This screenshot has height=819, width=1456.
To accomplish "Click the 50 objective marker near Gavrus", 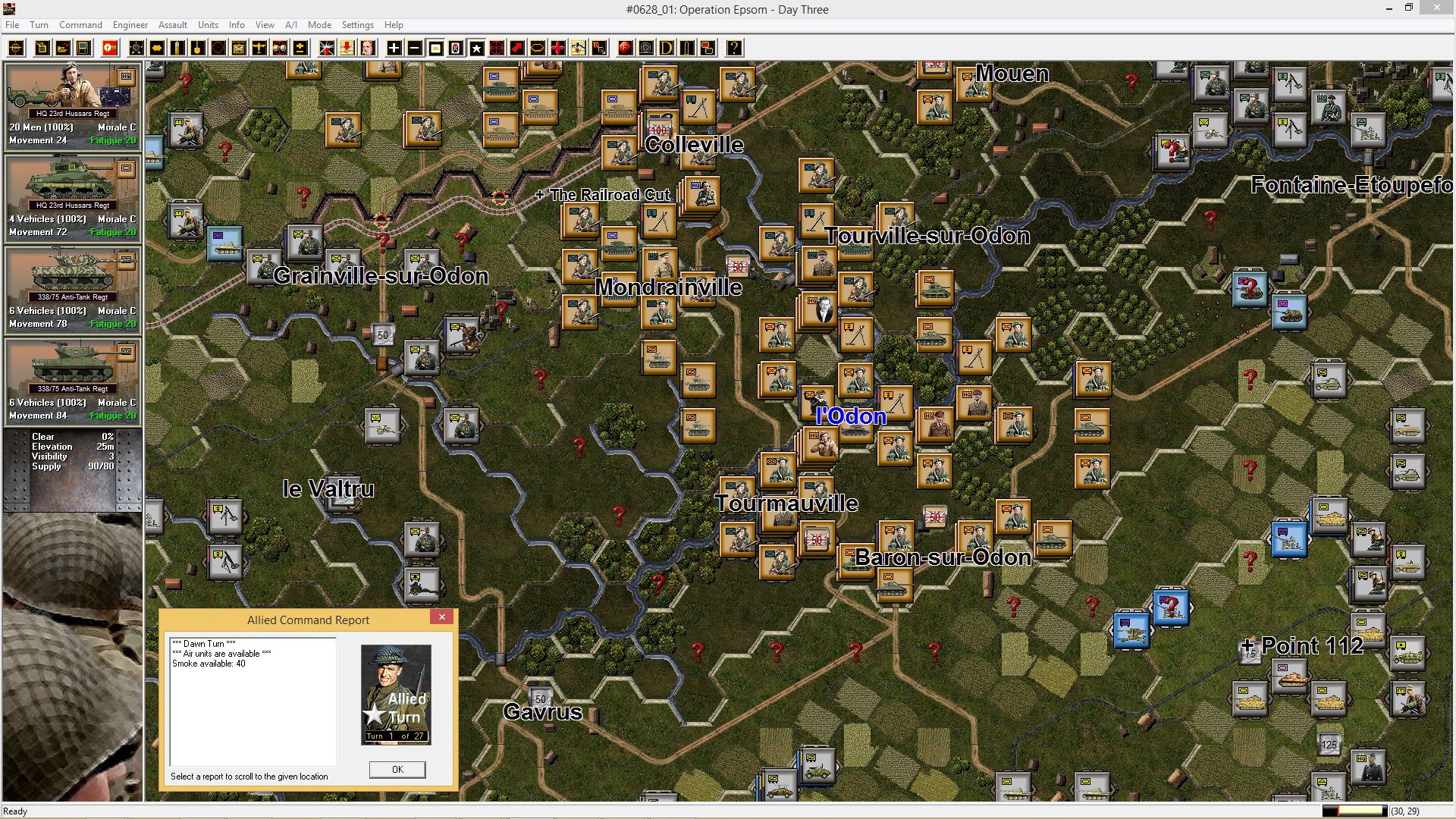I will click(x=540, y=698).
